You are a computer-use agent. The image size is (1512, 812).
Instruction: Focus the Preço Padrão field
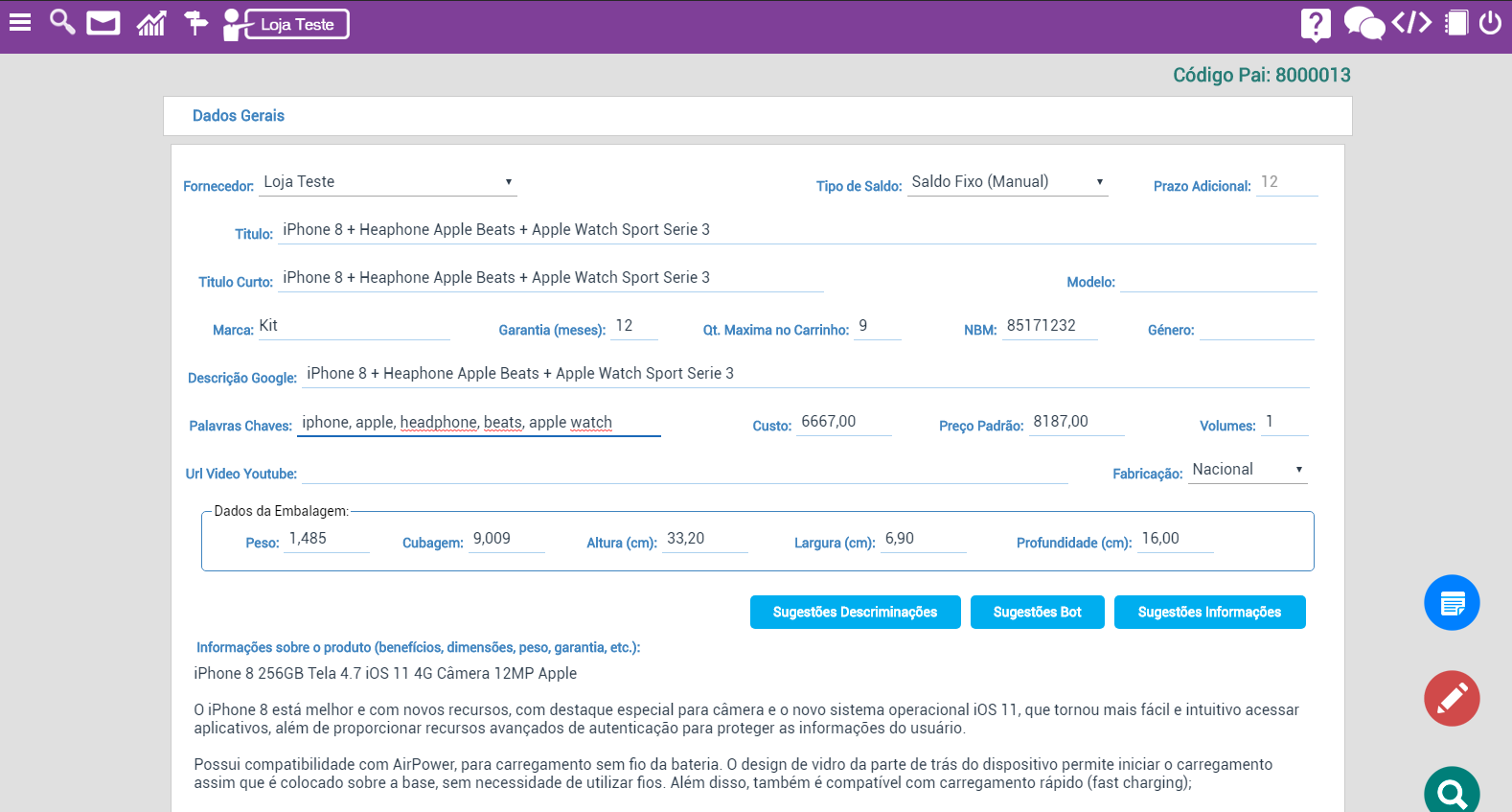(1077, 422)
